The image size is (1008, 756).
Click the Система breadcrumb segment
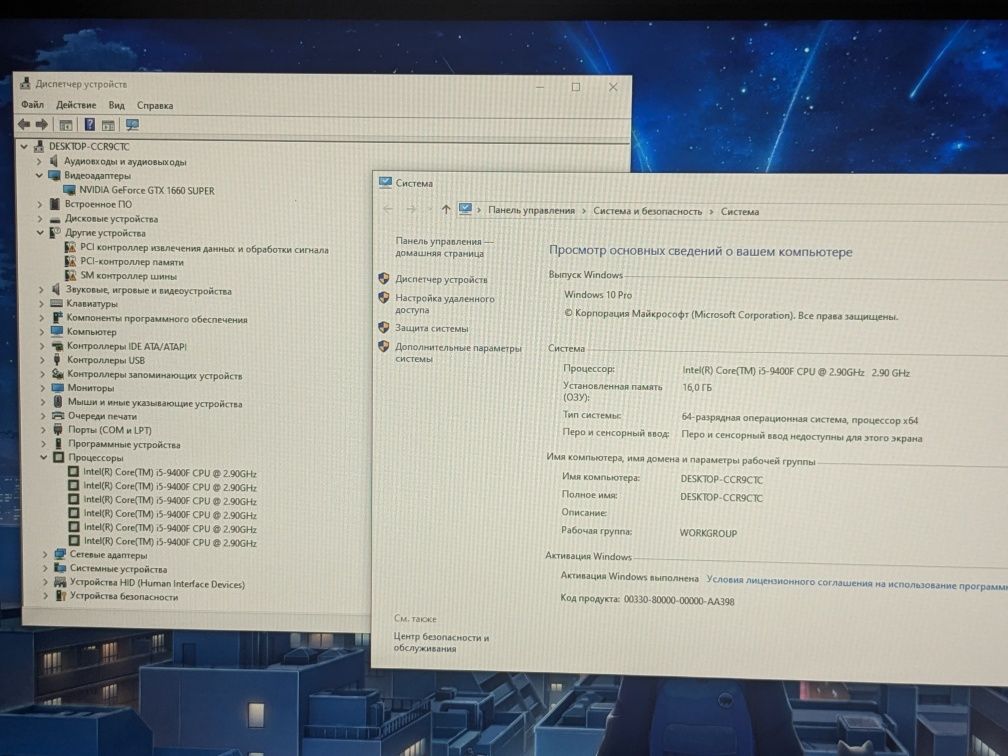coord(740,212)
